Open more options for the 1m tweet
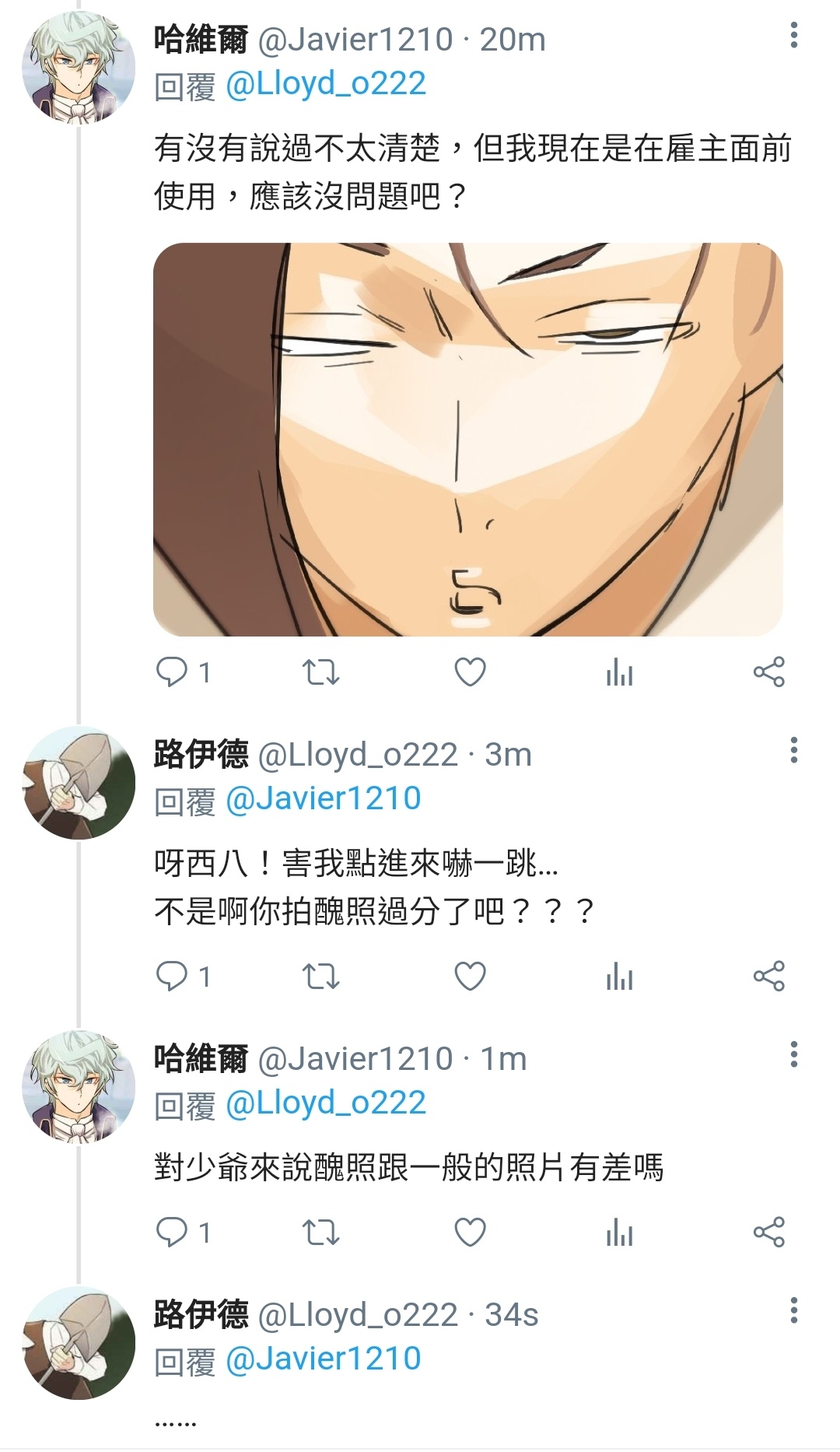 793,1054
